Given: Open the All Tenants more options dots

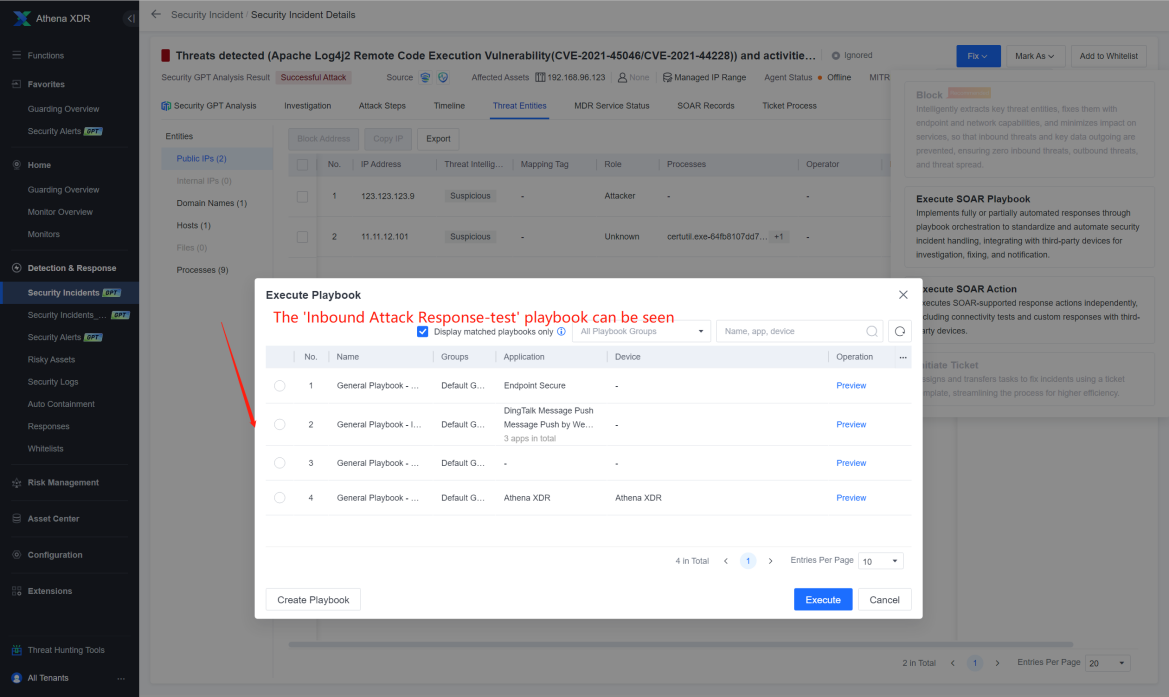Looking at the screenshot, I should click(121, 678).
